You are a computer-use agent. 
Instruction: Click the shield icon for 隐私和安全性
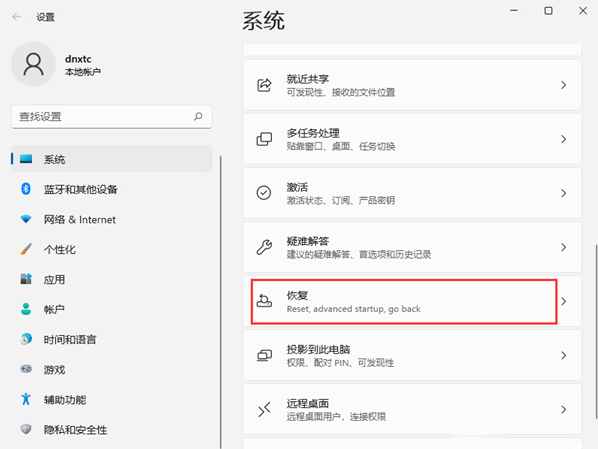[x=26, y=429]
